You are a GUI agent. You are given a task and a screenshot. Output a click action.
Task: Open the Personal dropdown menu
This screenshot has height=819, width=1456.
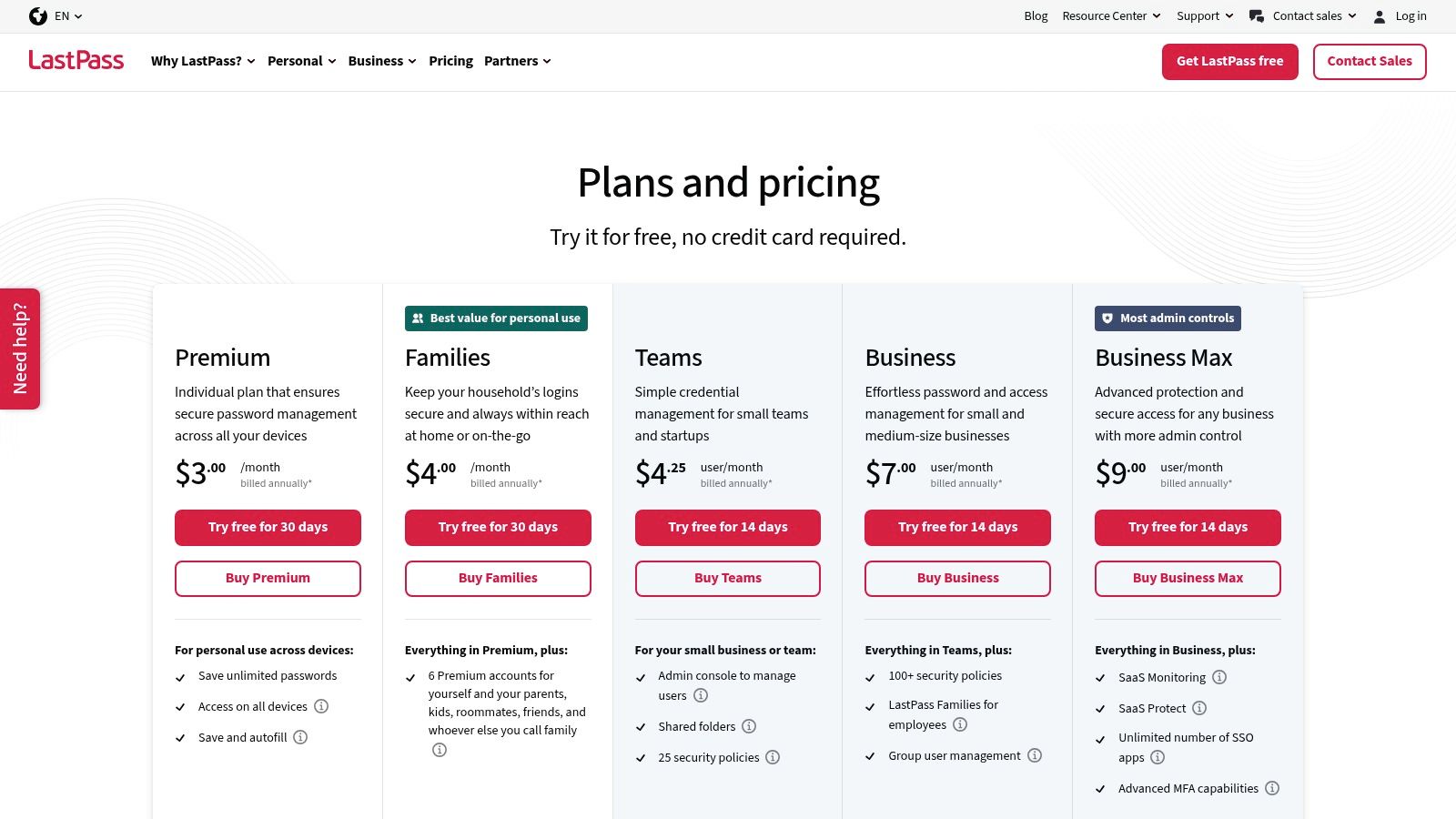click(301, 61)
